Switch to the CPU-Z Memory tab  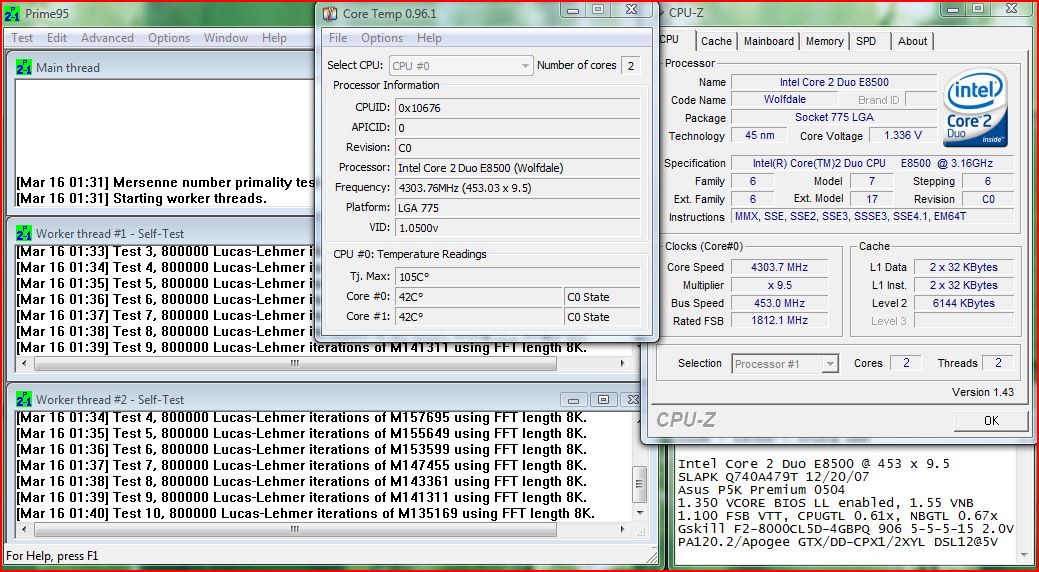pos(824,41)
